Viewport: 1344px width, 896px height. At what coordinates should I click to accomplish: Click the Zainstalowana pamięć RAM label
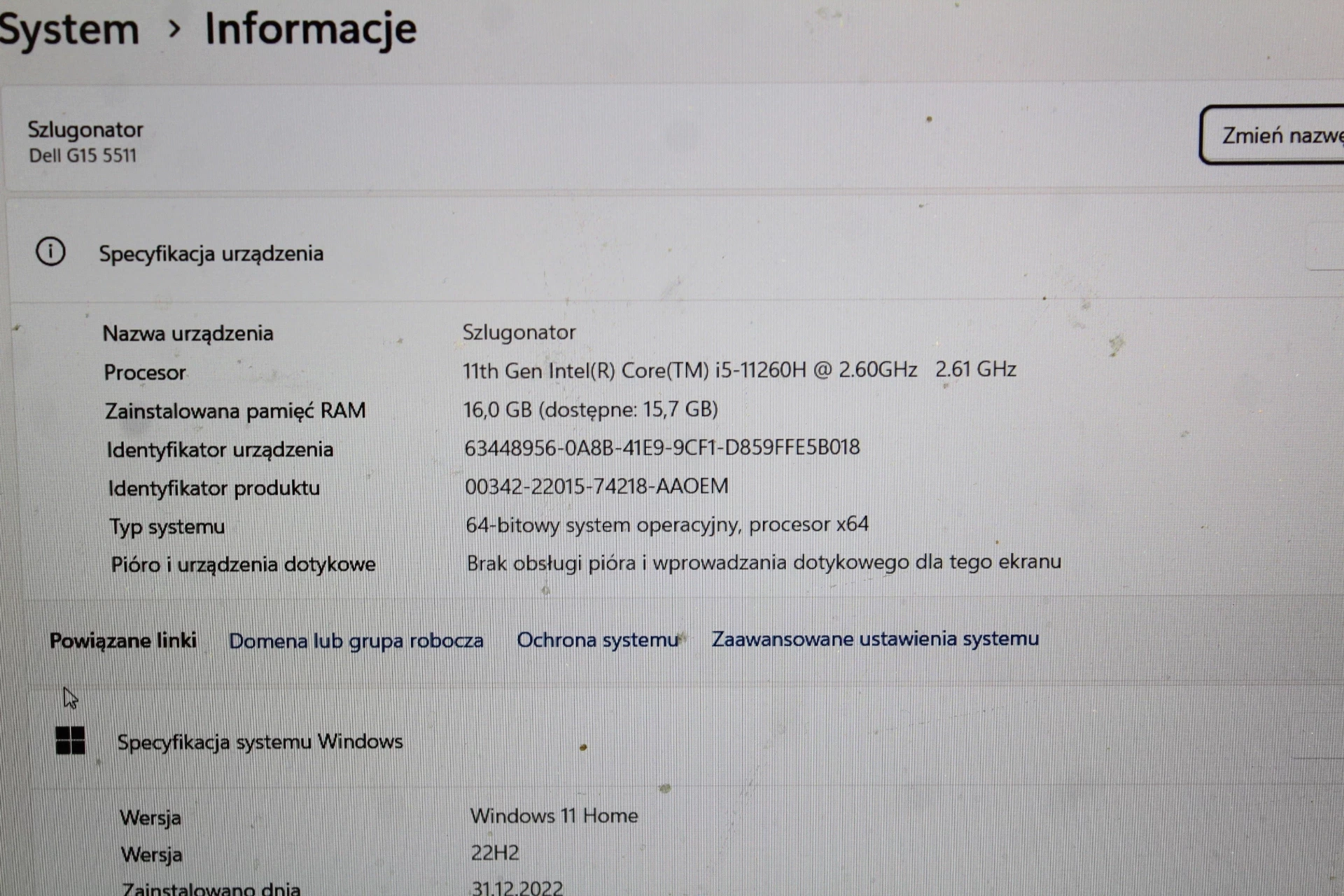tap(235, 411)
